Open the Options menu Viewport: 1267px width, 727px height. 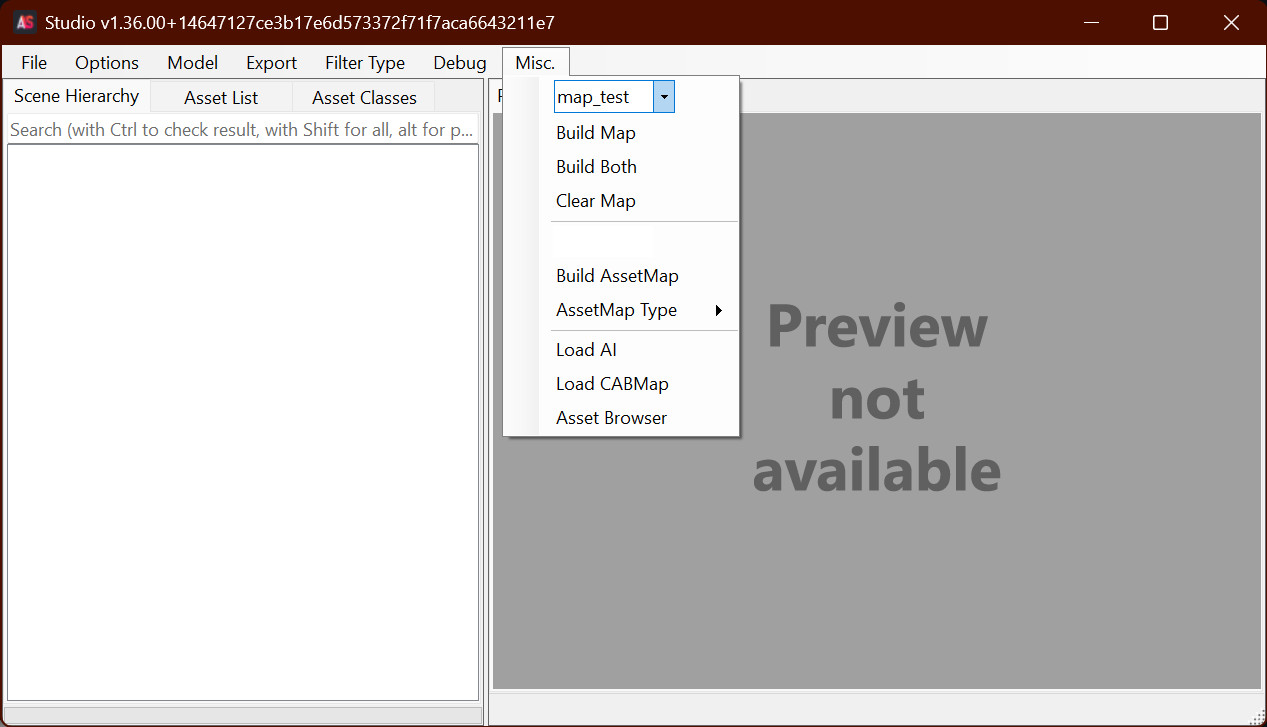point(107,62)
